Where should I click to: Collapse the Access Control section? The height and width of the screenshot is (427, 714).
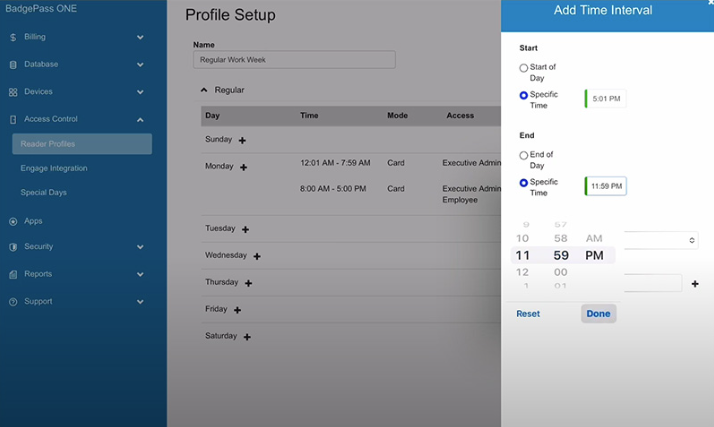click(x=140, y=120)
